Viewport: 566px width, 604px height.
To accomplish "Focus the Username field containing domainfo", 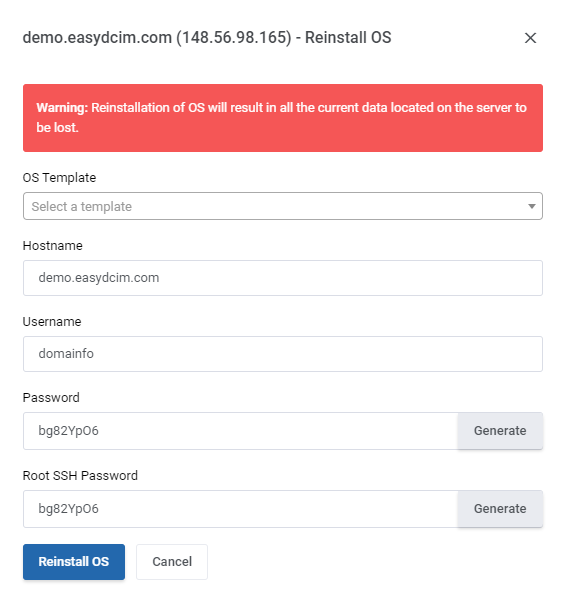I will click(x=283, y=354).
